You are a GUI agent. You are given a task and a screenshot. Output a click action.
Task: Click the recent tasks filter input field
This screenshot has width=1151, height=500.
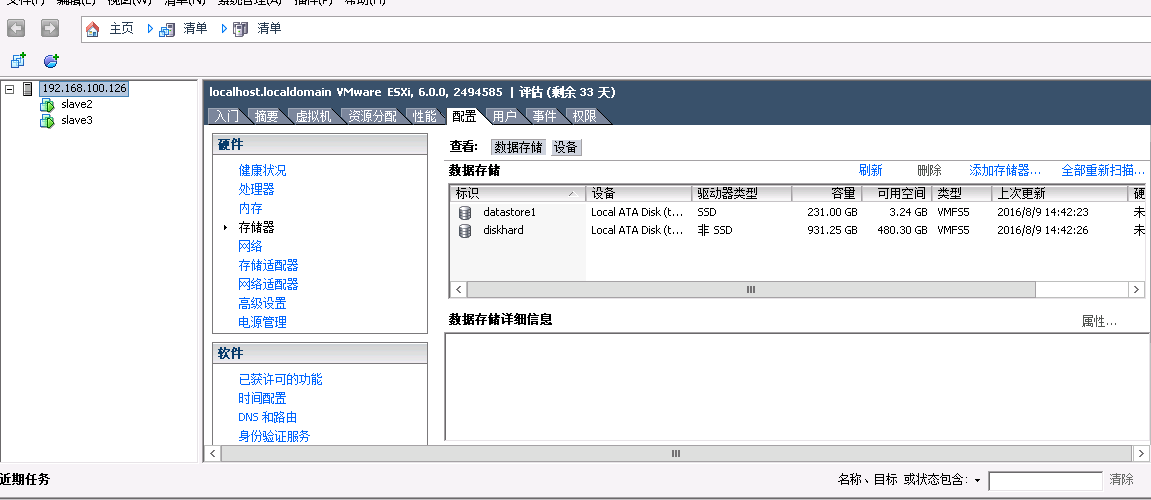1045,481
